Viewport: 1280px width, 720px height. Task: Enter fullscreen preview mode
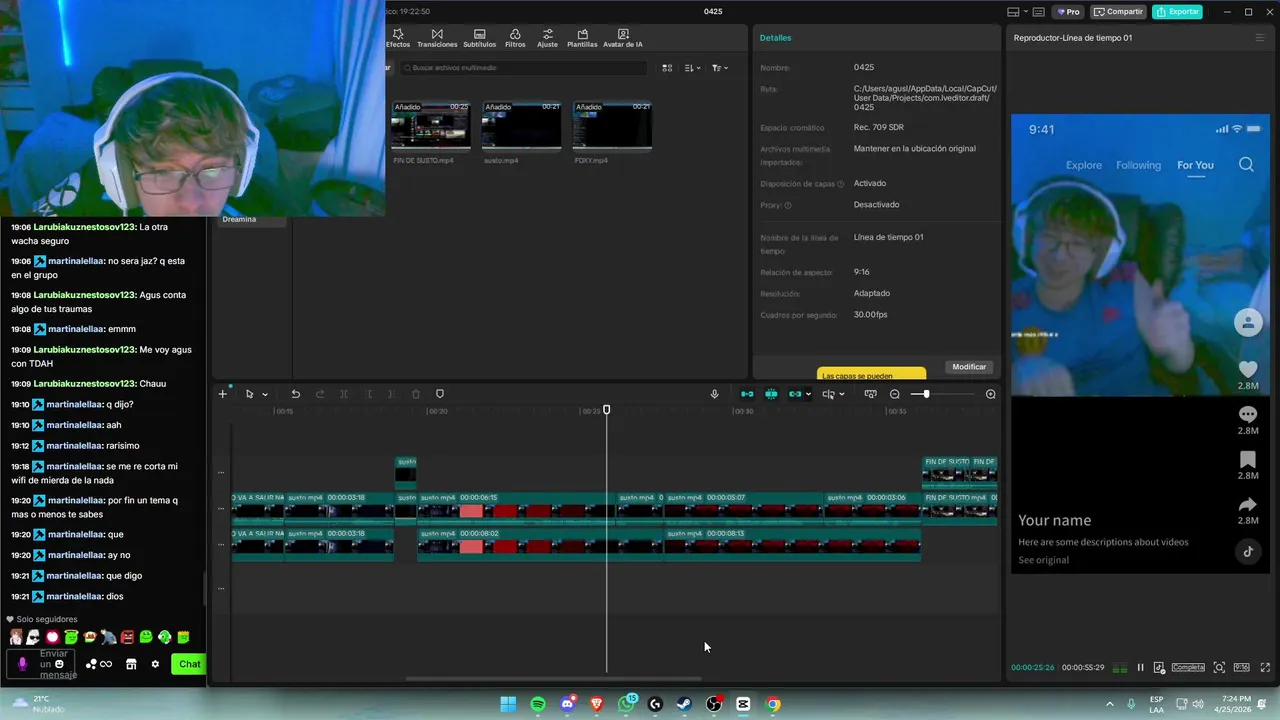pos(1265,667)
